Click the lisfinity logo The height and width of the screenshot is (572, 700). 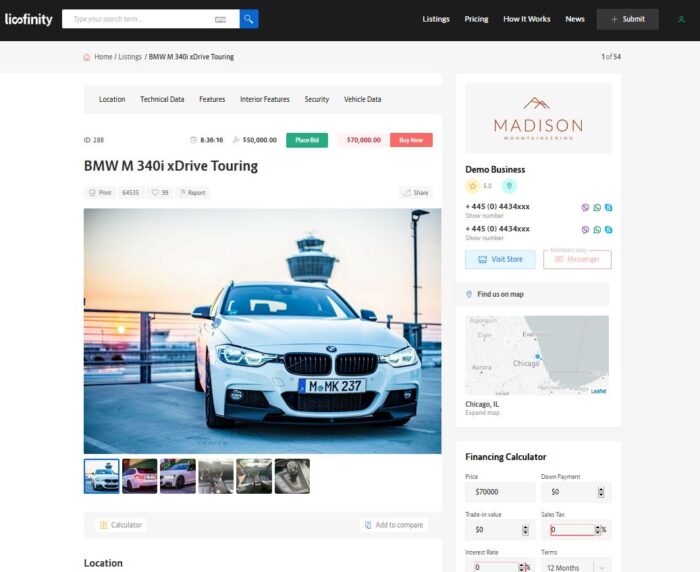click(x=29, y=19)
